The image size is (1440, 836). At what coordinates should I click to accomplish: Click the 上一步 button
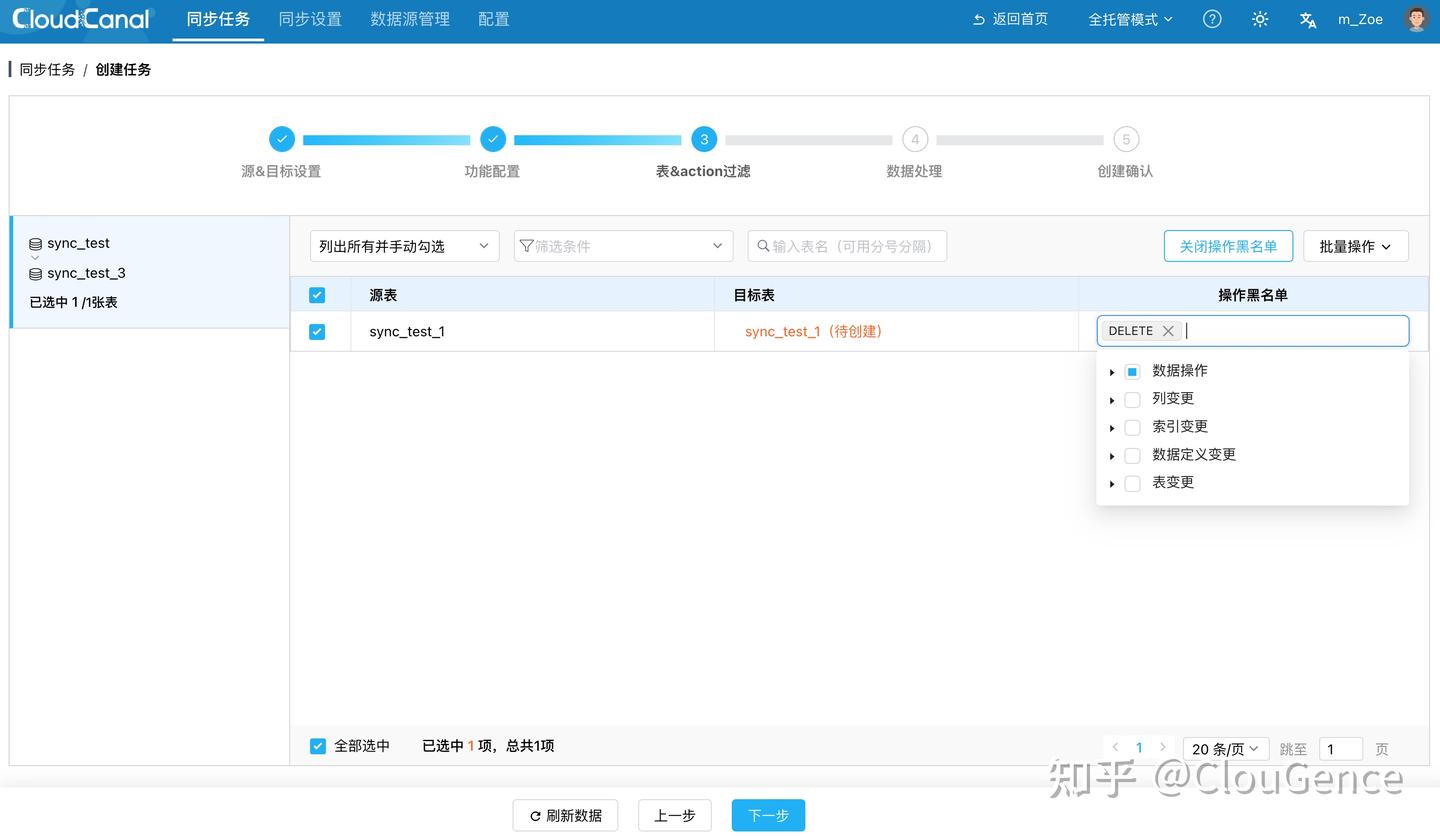tap(675, 815)
